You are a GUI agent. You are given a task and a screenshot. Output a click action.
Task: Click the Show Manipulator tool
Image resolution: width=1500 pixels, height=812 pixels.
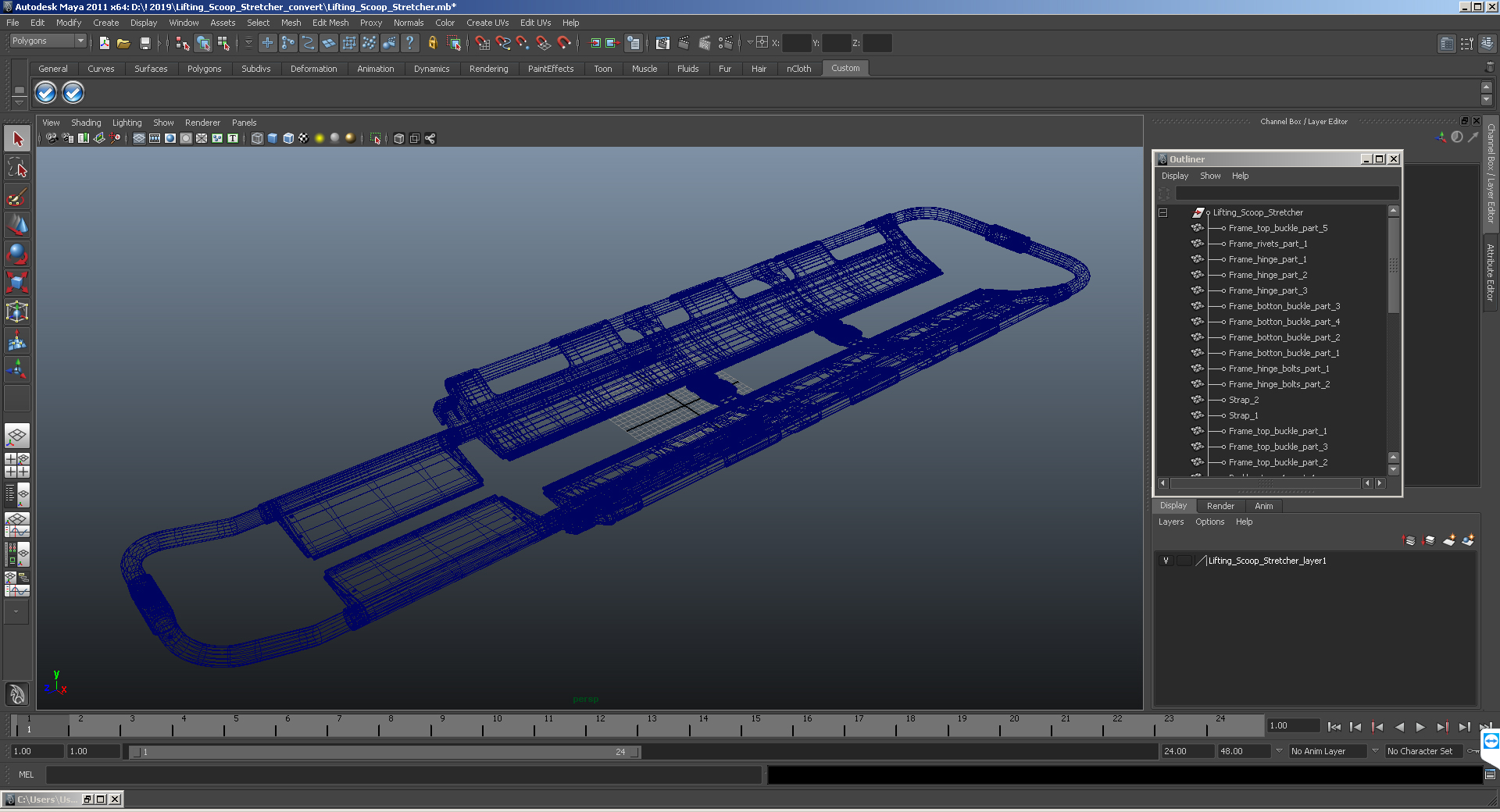[17, 369]
